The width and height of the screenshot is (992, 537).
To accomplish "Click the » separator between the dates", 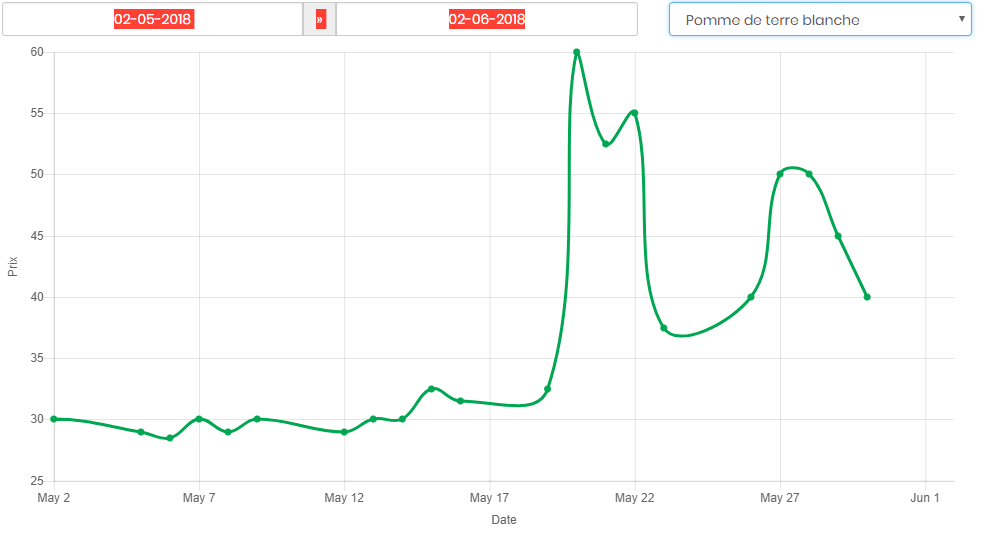I will [320, 20].
